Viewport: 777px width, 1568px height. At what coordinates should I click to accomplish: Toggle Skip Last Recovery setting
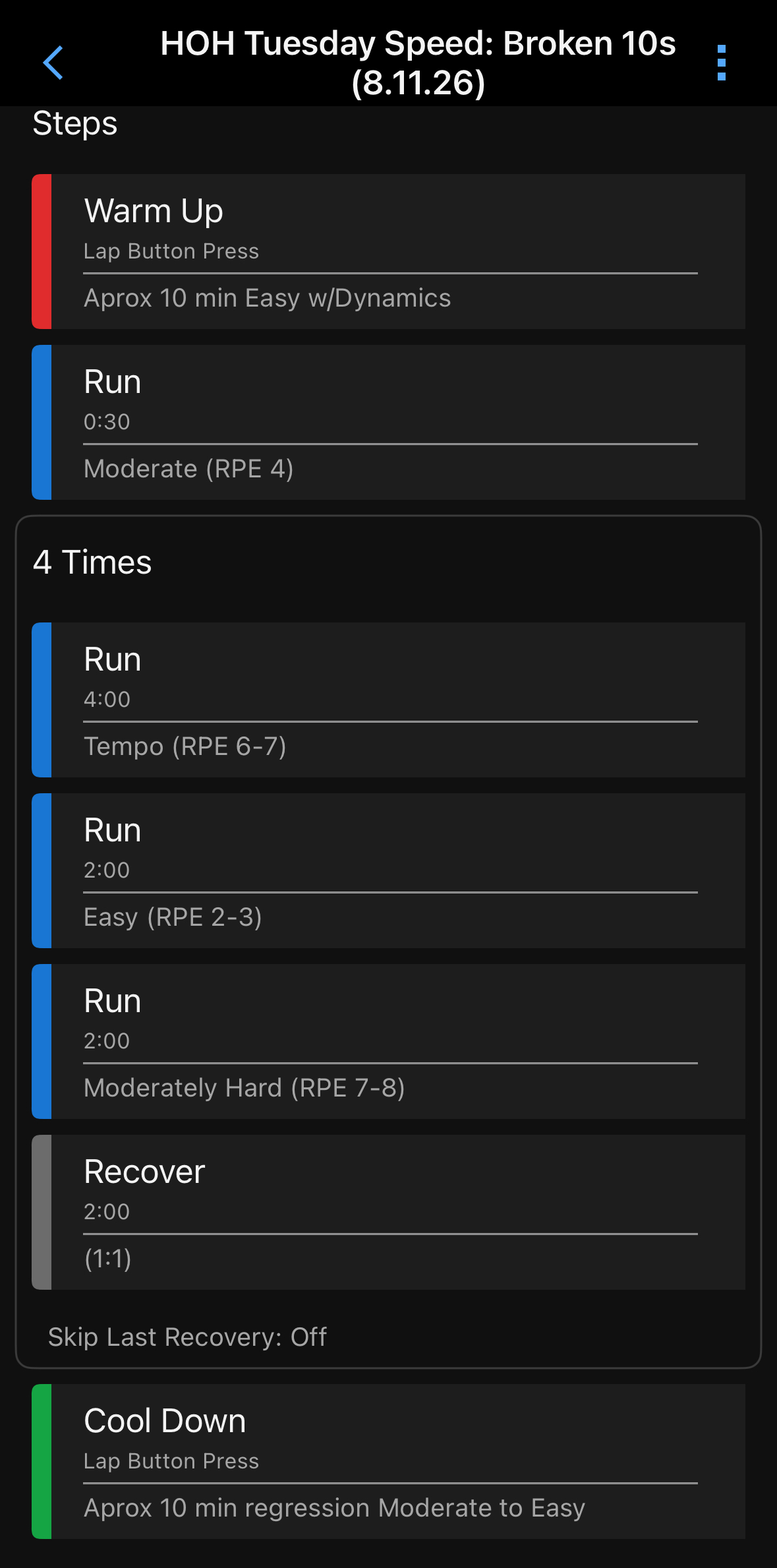[187, 1337]
